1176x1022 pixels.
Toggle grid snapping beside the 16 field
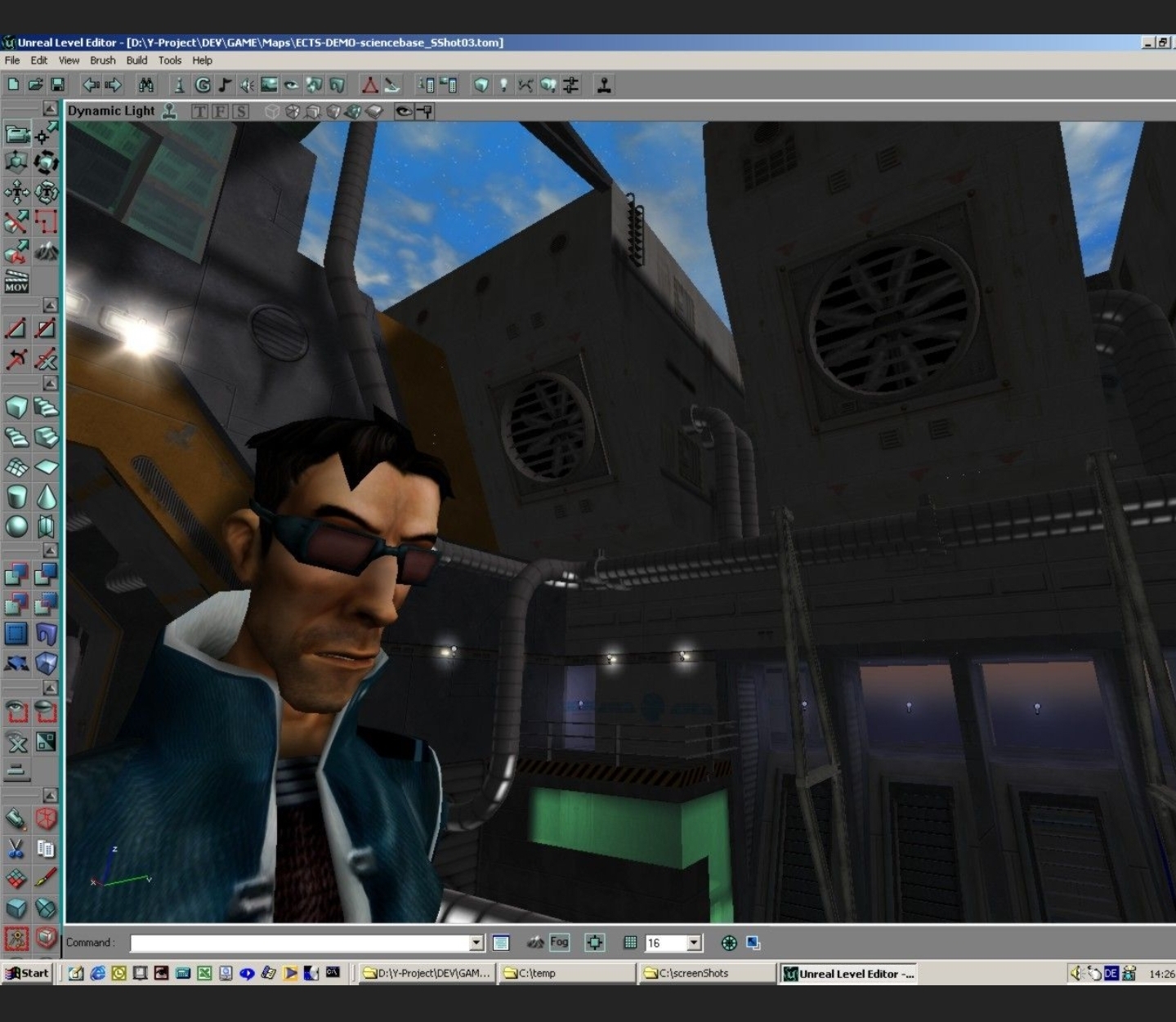coord(630,942)
